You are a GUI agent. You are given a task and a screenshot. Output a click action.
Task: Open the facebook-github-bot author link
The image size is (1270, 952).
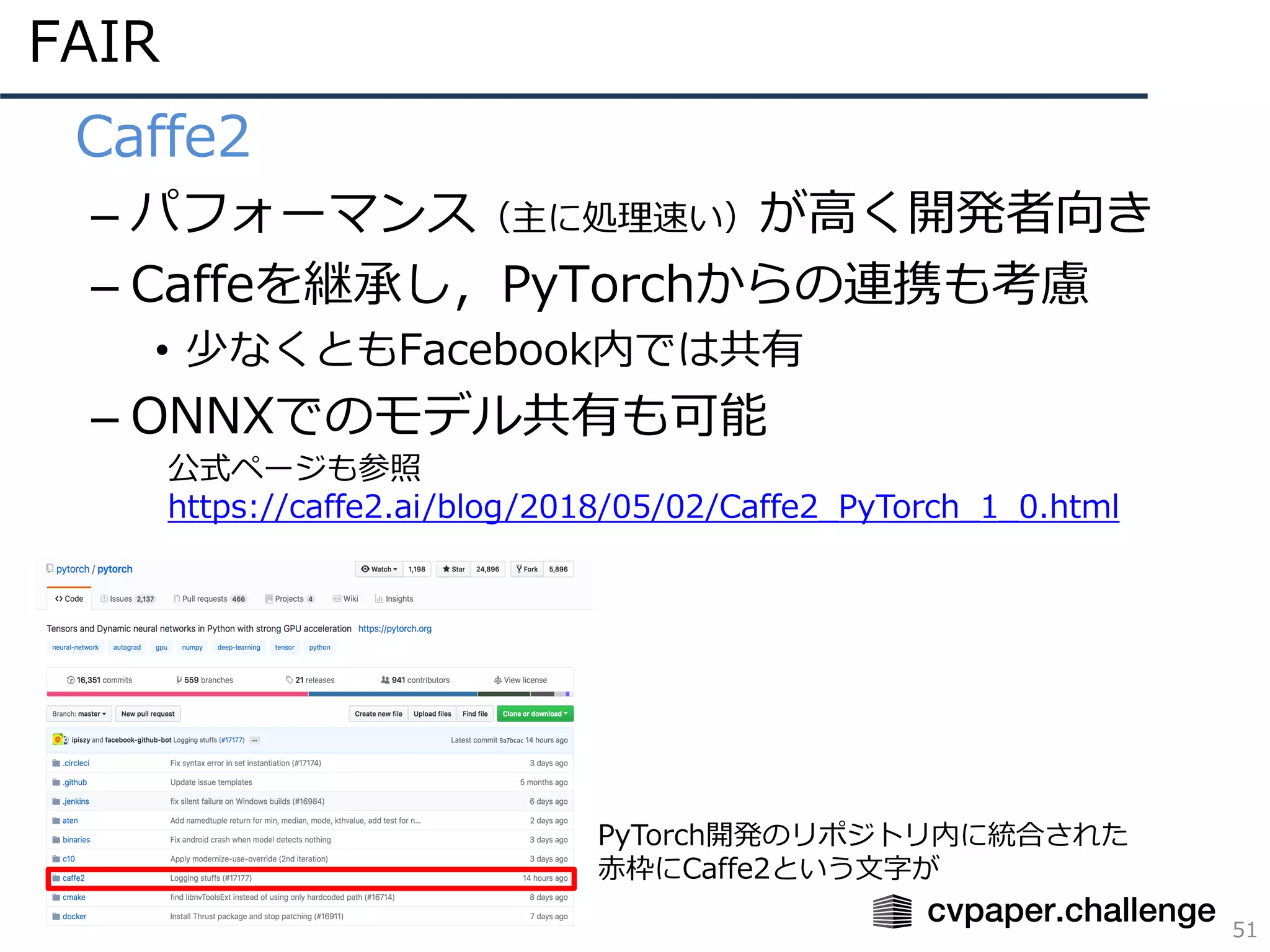(138, 740)
